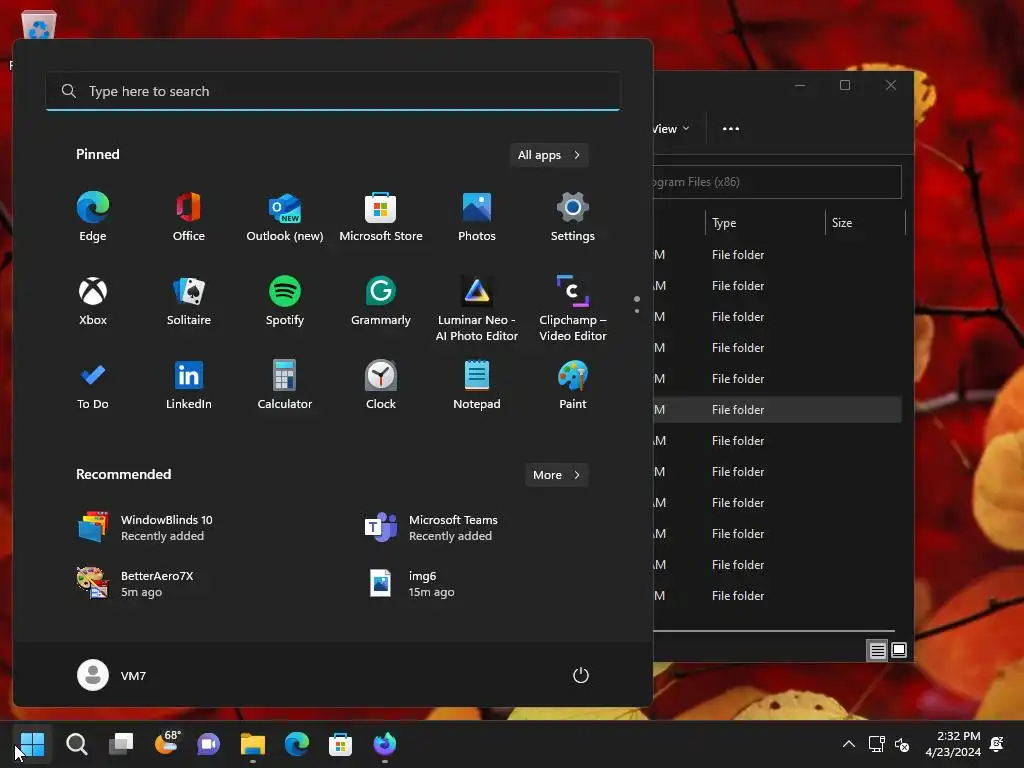Image resolution: width=1024 pixels, height=768 pixels.
Task: Click the Size column header in Explorer
Action: point(865,223)
